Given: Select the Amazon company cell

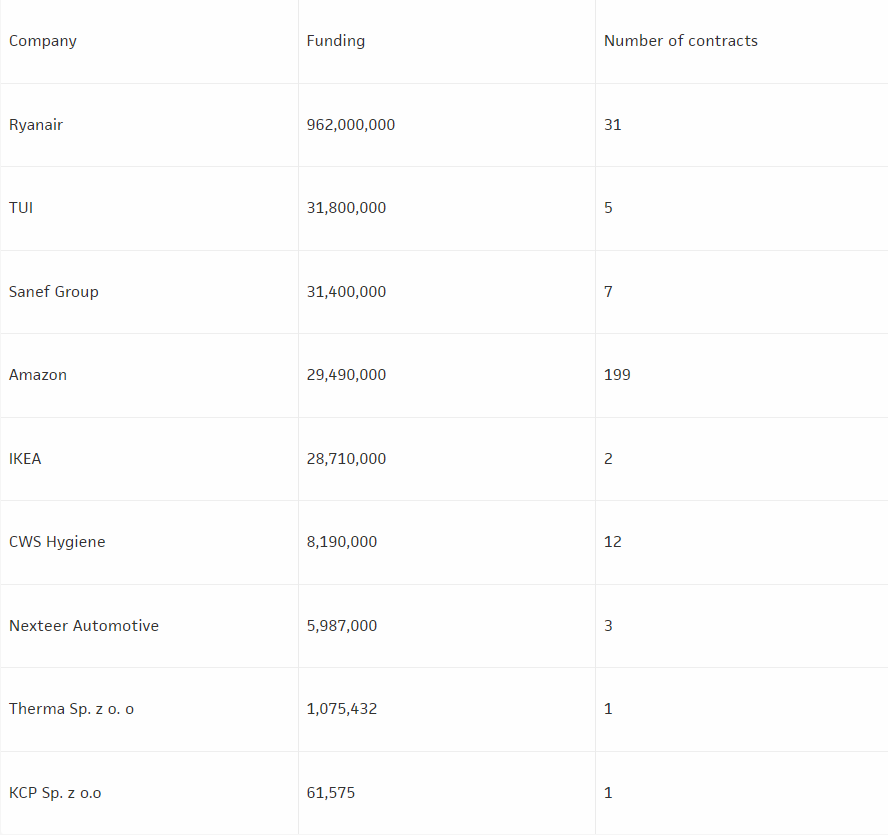Looking at the screenshot, I should (38, 375).
